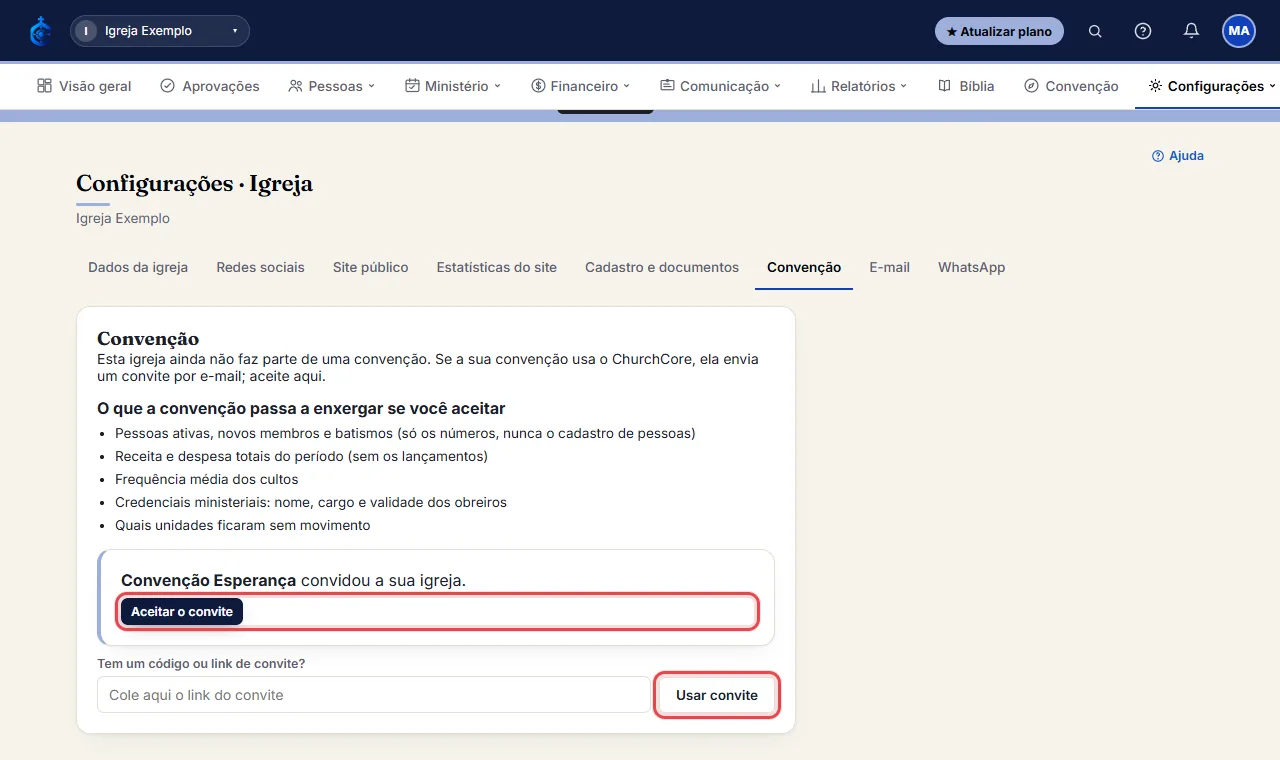Open the Estatísticas do site tab

[x=496, y=267]
